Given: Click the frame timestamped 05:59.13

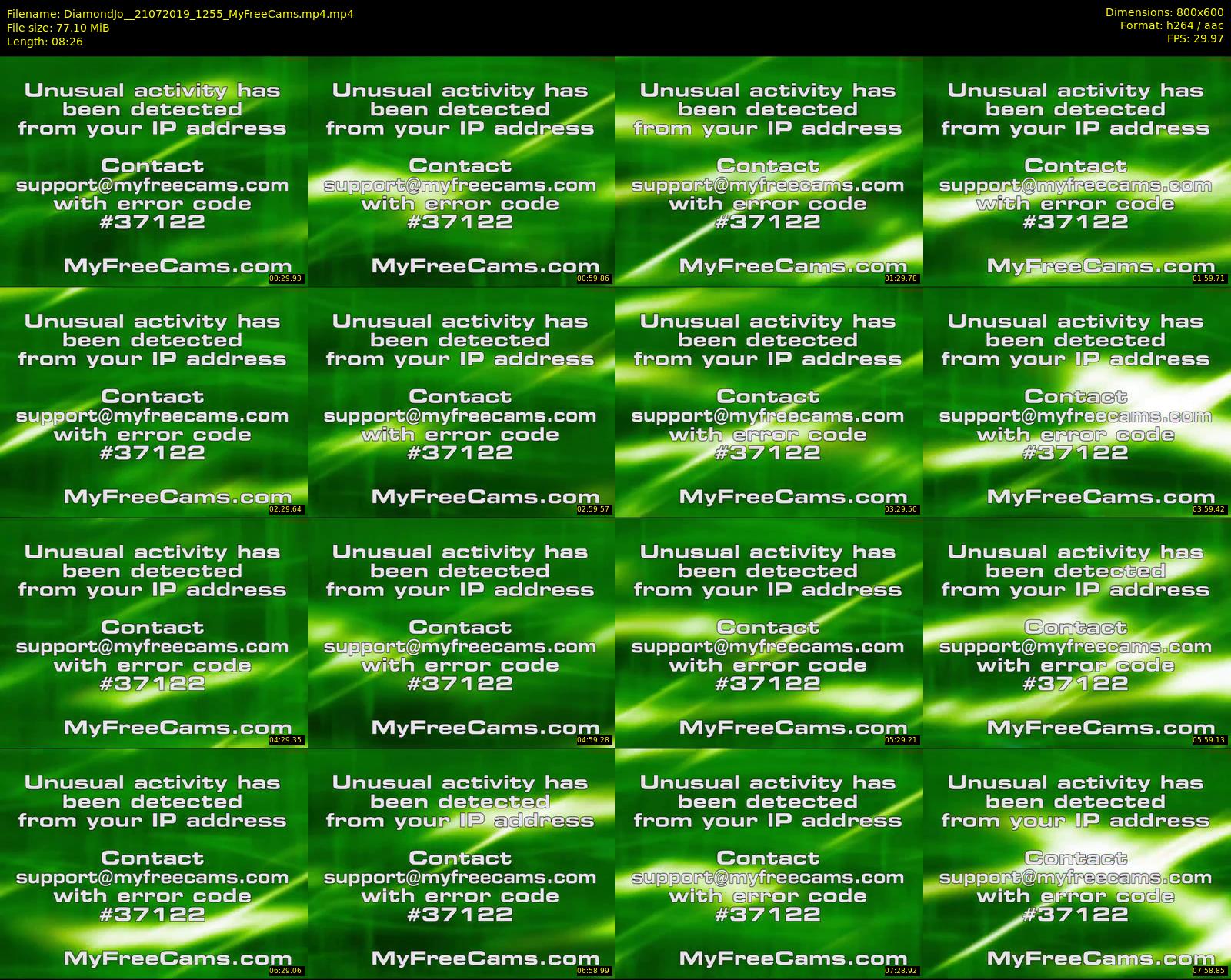Looking at the screenshot, I should [1077, 632].
